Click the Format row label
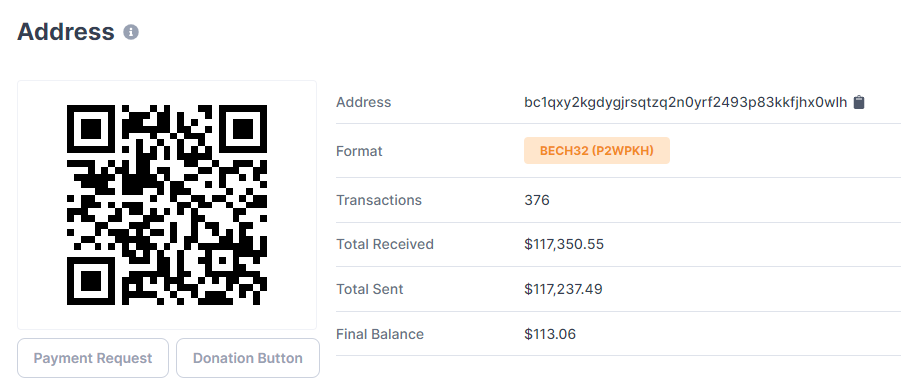This screenshot has width=914, height=388. coord(359,151)
